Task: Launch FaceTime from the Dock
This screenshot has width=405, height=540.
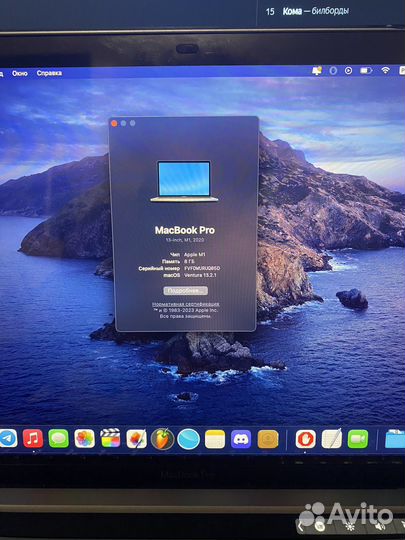Action: tap(358, 439)
